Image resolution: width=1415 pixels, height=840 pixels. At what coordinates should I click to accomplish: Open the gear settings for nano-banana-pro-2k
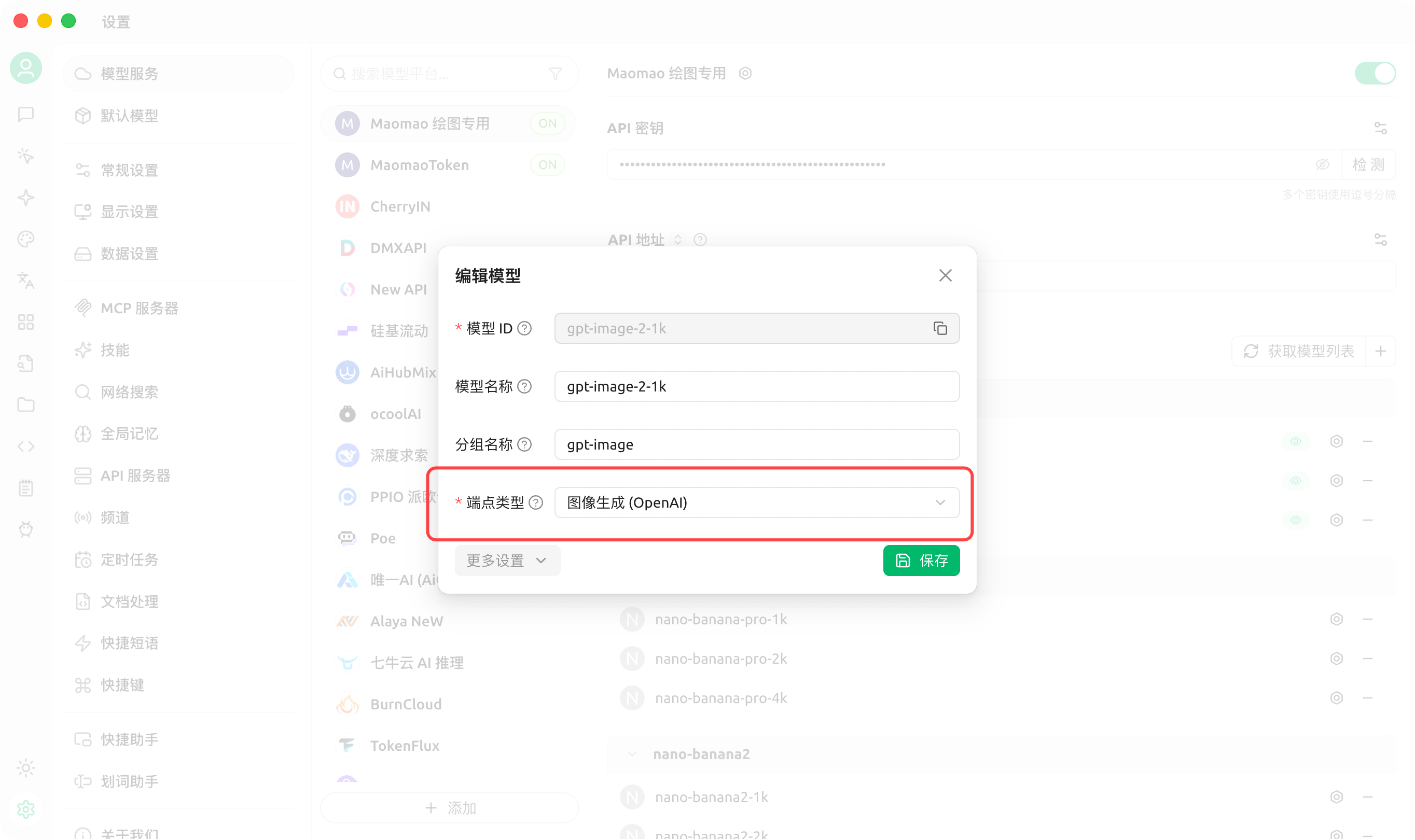[x=1336, y=659]
